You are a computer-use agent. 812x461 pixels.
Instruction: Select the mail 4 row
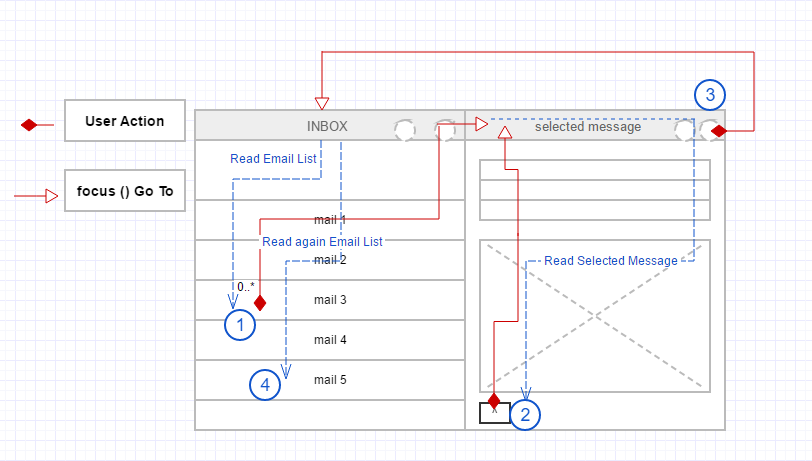tap(330, 340)
